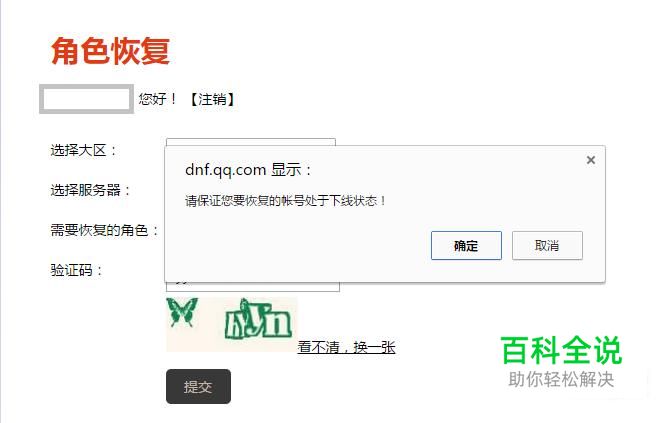Click the 角色恢复 page heading
Viewport: 672px width, 423px height.
tap(111, 51)
